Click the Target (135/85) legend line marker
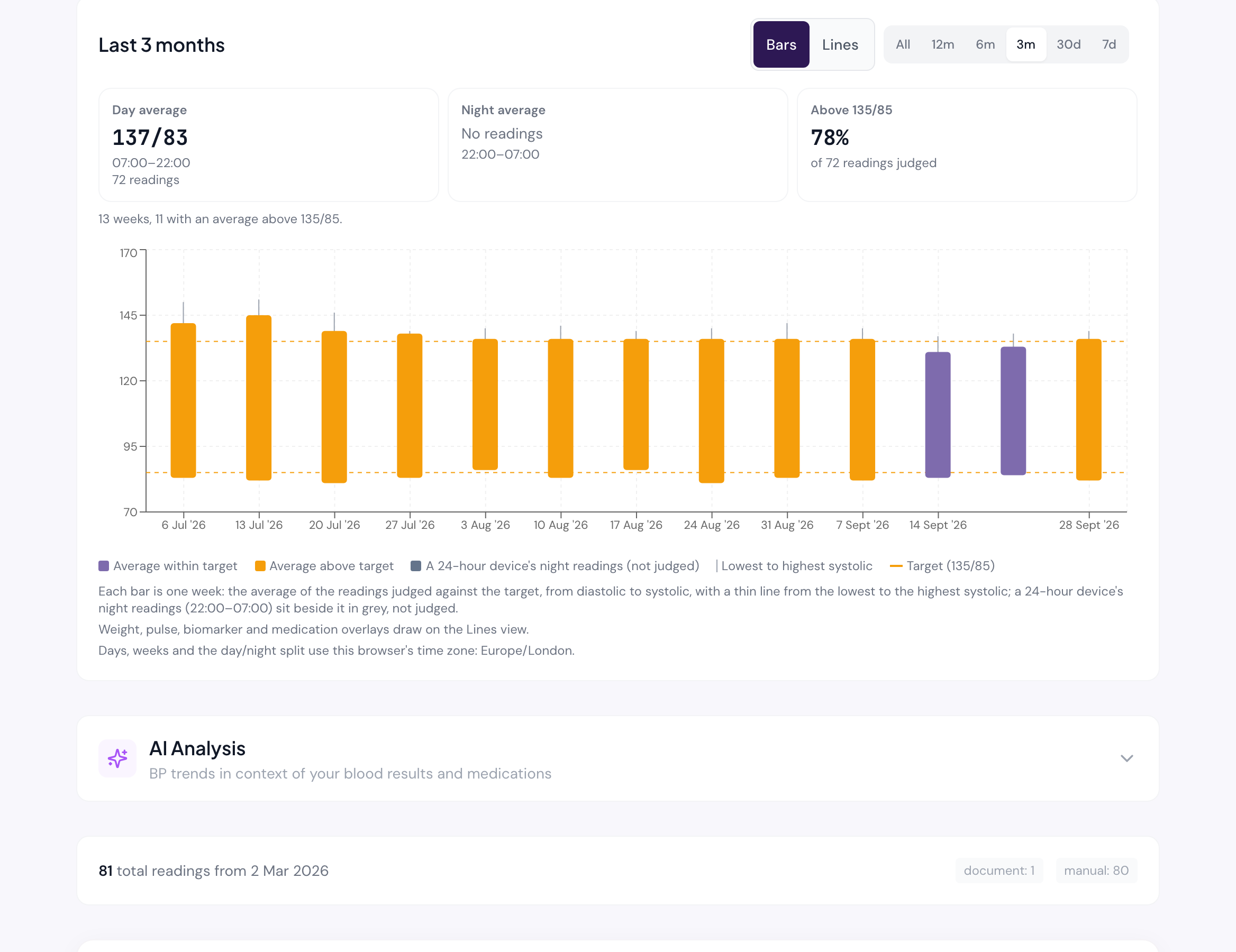Viewport: 1236px width, 952px height. pos(896,566)
